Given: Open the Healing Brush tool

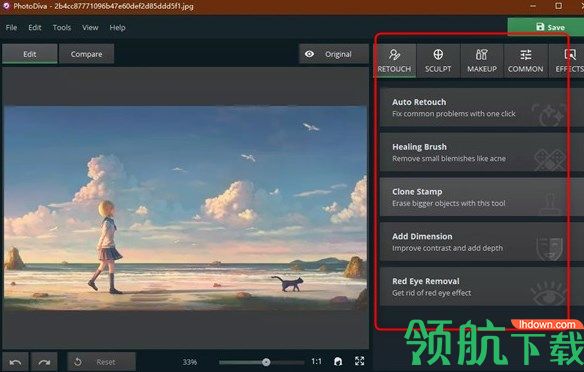Looking at the screenshot, I should (x=482, y=152).
